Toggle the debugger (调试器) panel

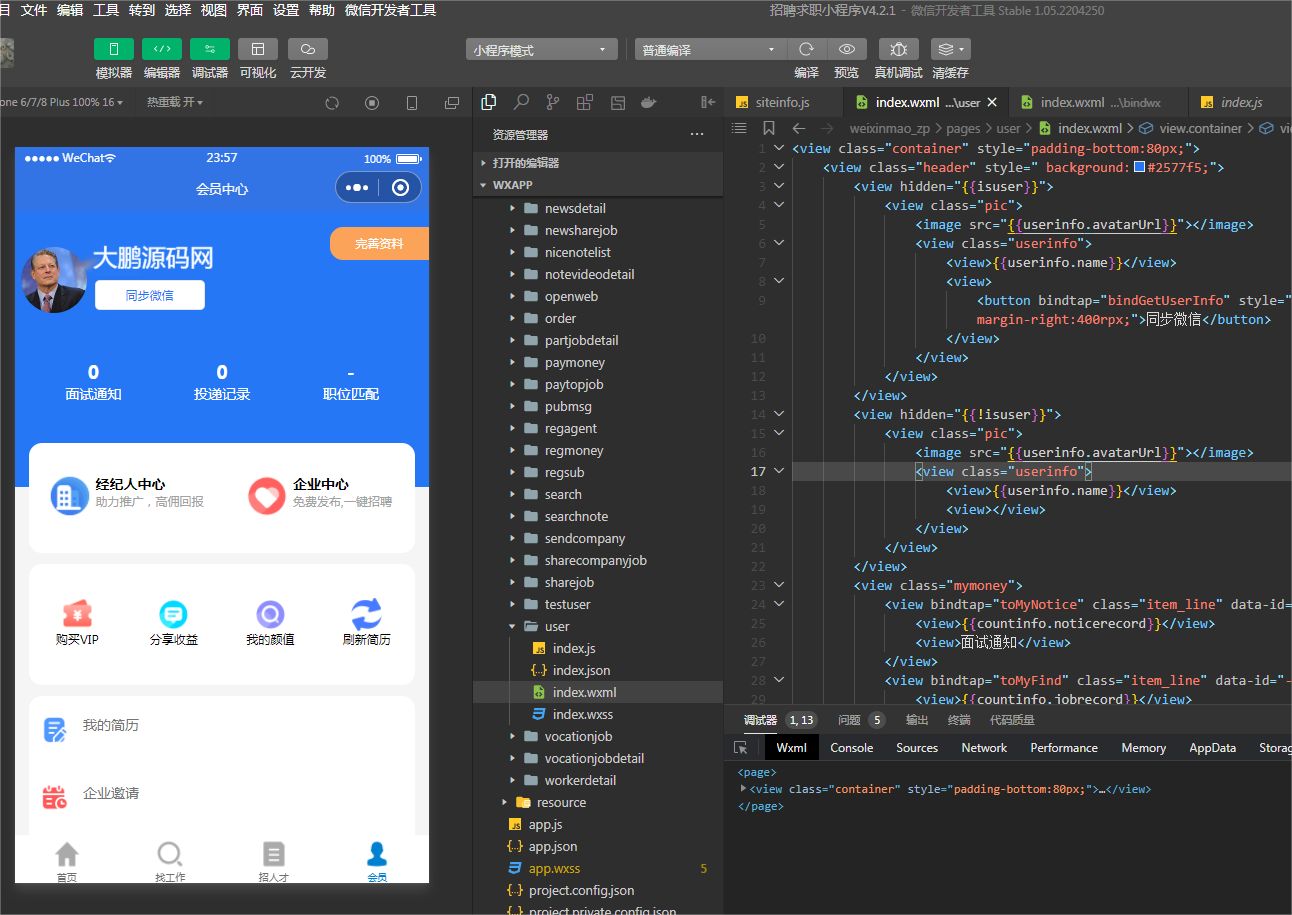click(x=210, y=49)
